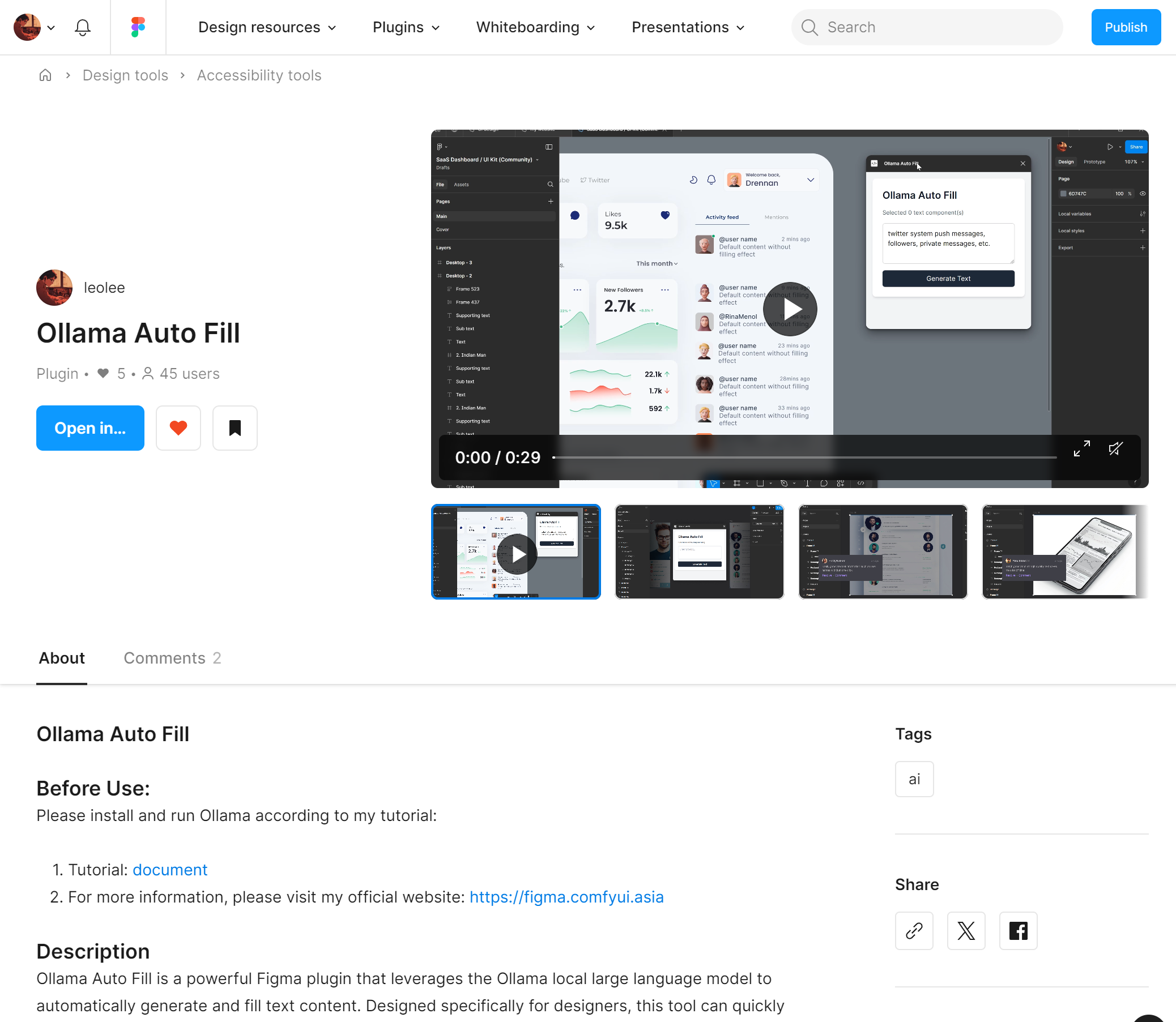Click the Figma logo
This screenshot has width=1176, height=1022.
click(x=138, y=27)
